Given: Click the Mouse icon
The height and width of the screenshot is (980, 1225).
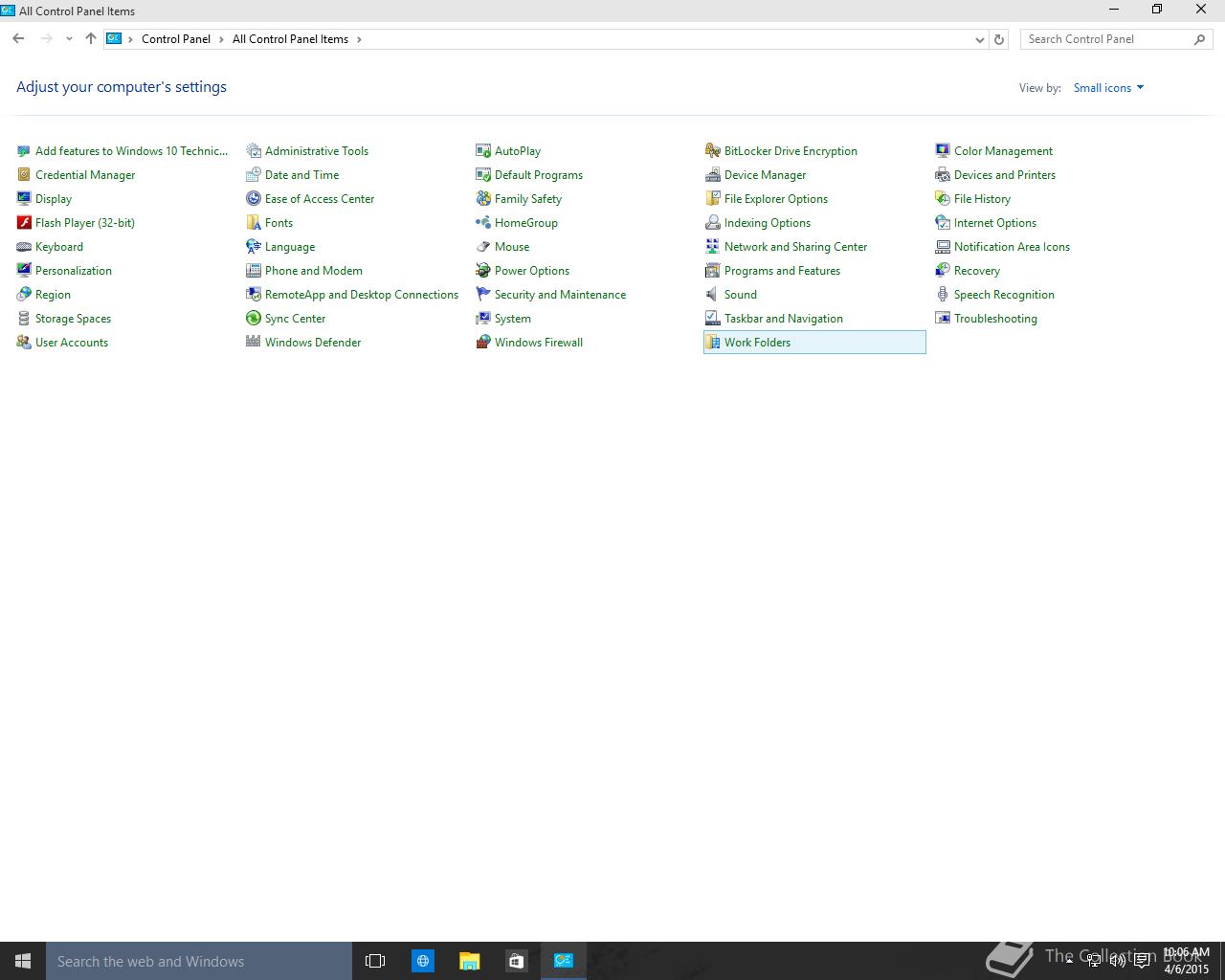Looking at the screenshot, I should [483, 246].
